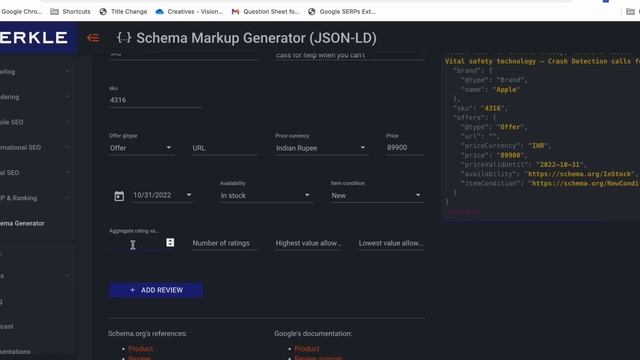Screen dimensions: 640x360
Task: Open the calendar date picker icon
Action: pos(119,196)
